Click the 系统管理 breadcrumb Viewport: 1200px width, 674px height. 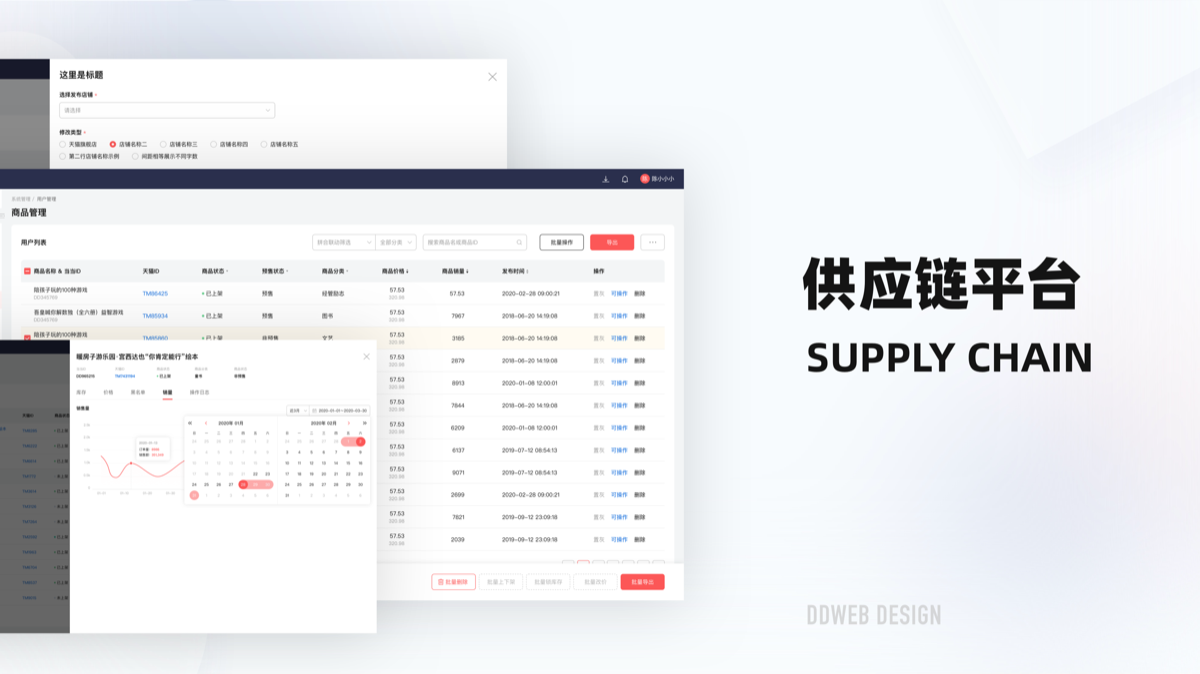20,199
